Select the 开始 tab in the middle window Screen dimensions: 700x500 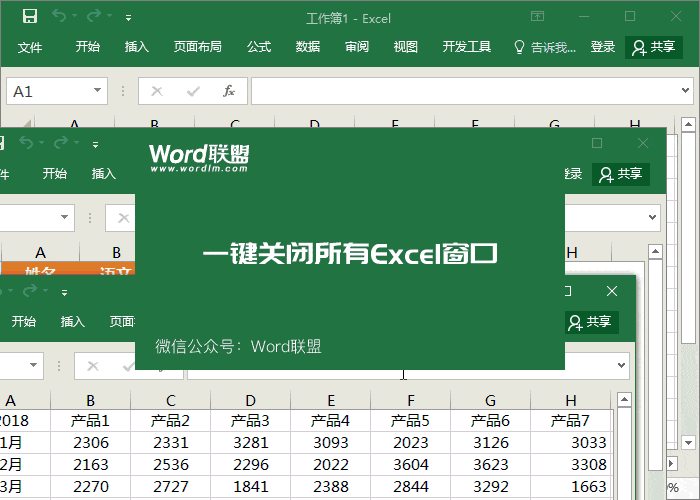(55, 173)
